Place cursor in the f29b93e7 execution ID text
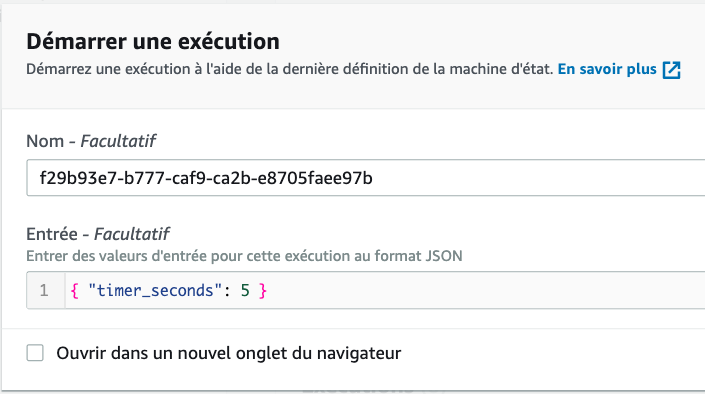The width and height of the screenshot is (705, 394). (206, 178)
